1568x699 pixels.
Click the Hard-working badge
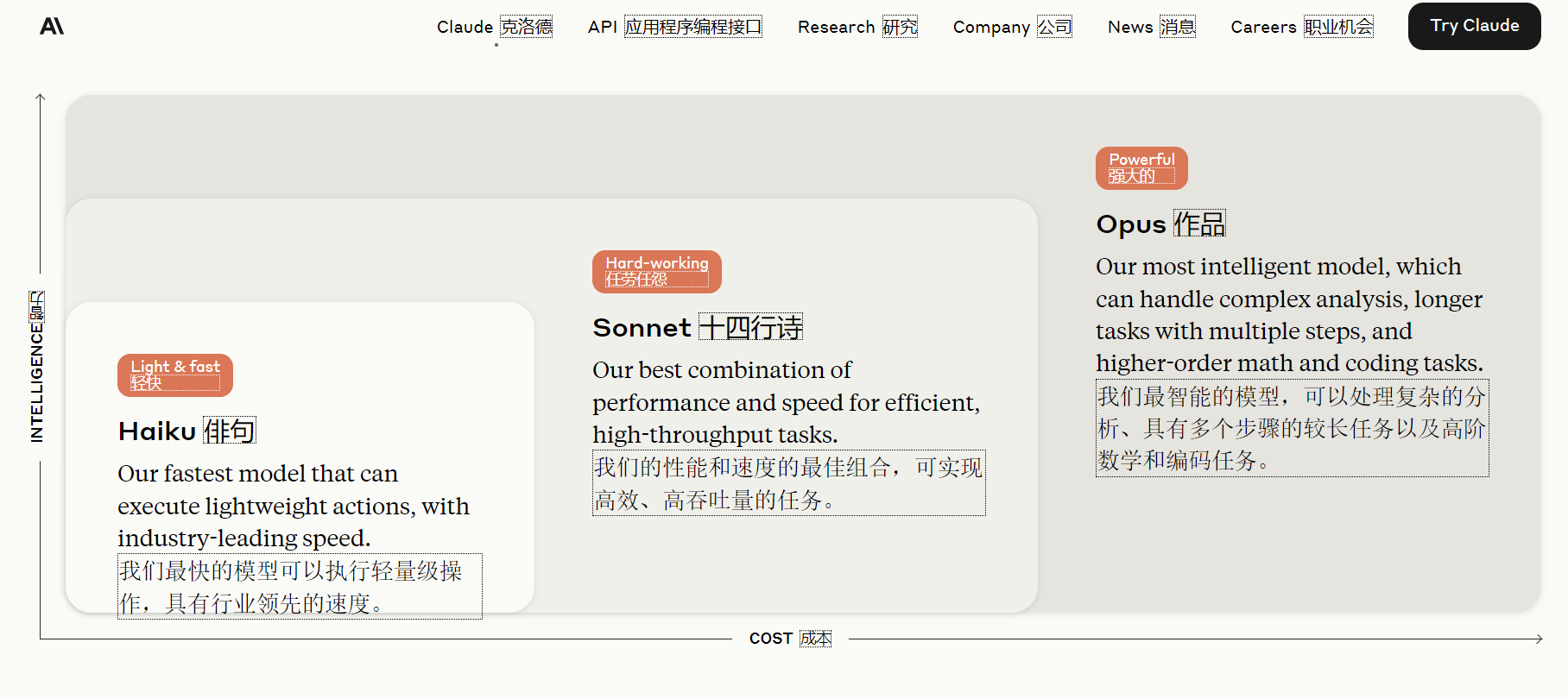tap(657, 272)
